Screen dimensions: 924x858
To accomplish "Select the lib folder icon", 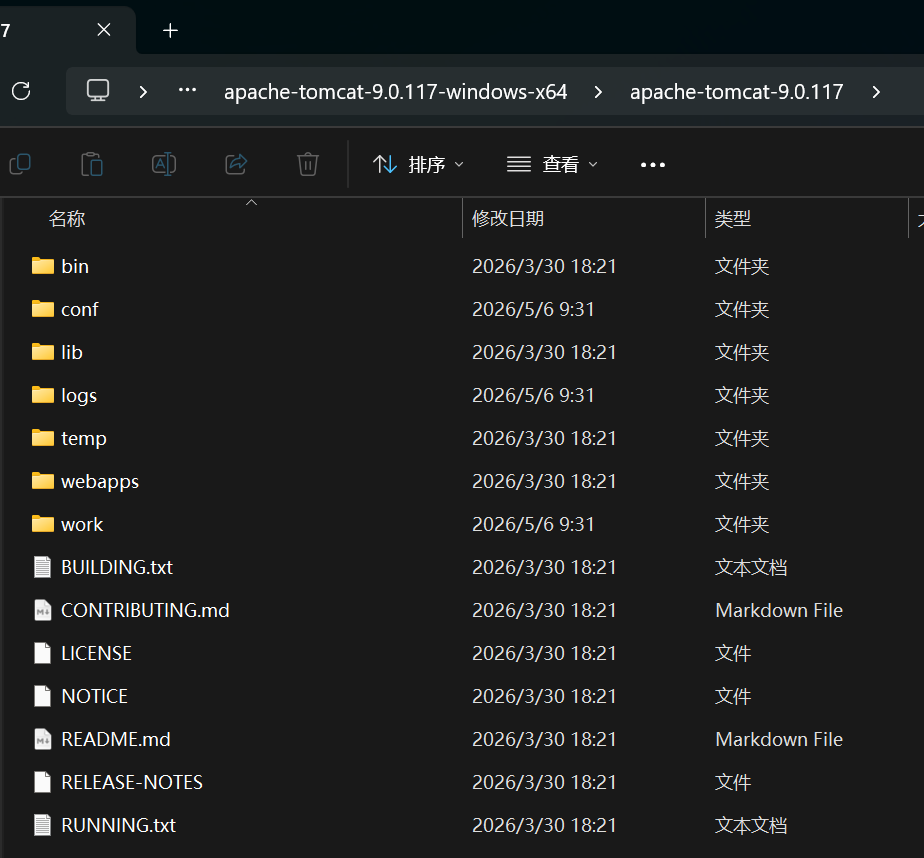I will (x=42, y=352).
